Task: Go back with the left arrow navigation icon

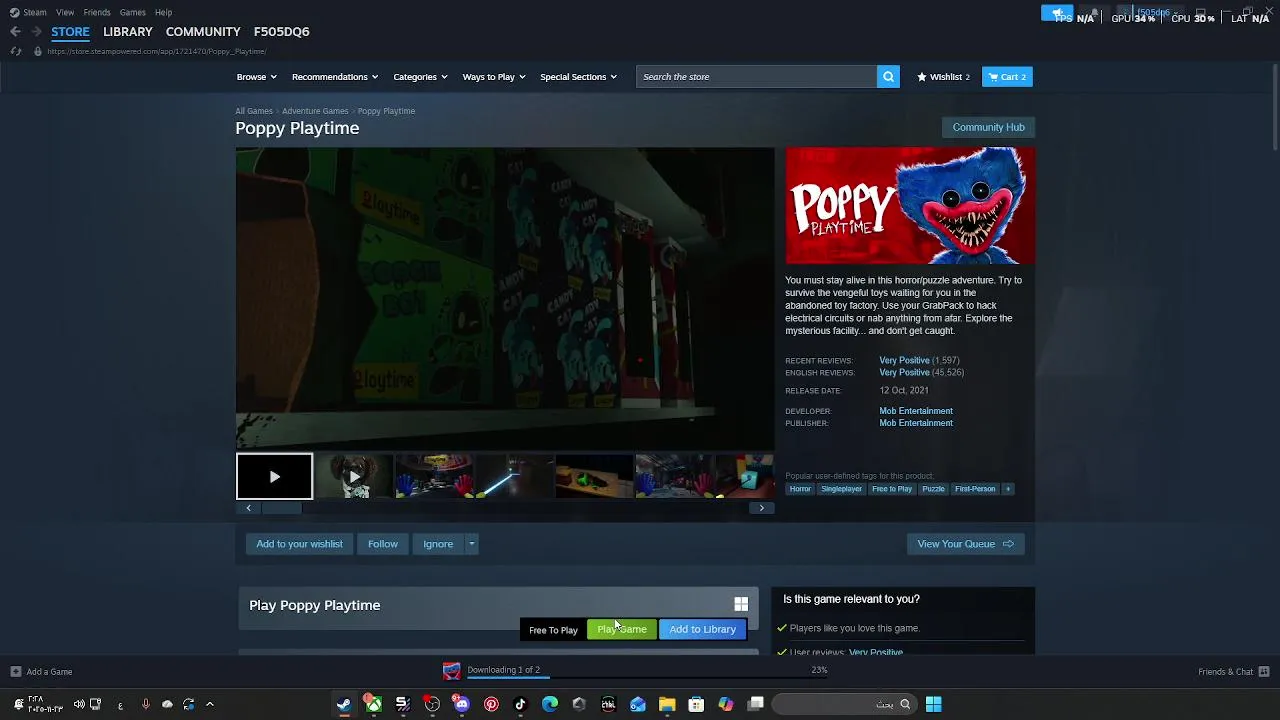Action: (x=15, y=32)
